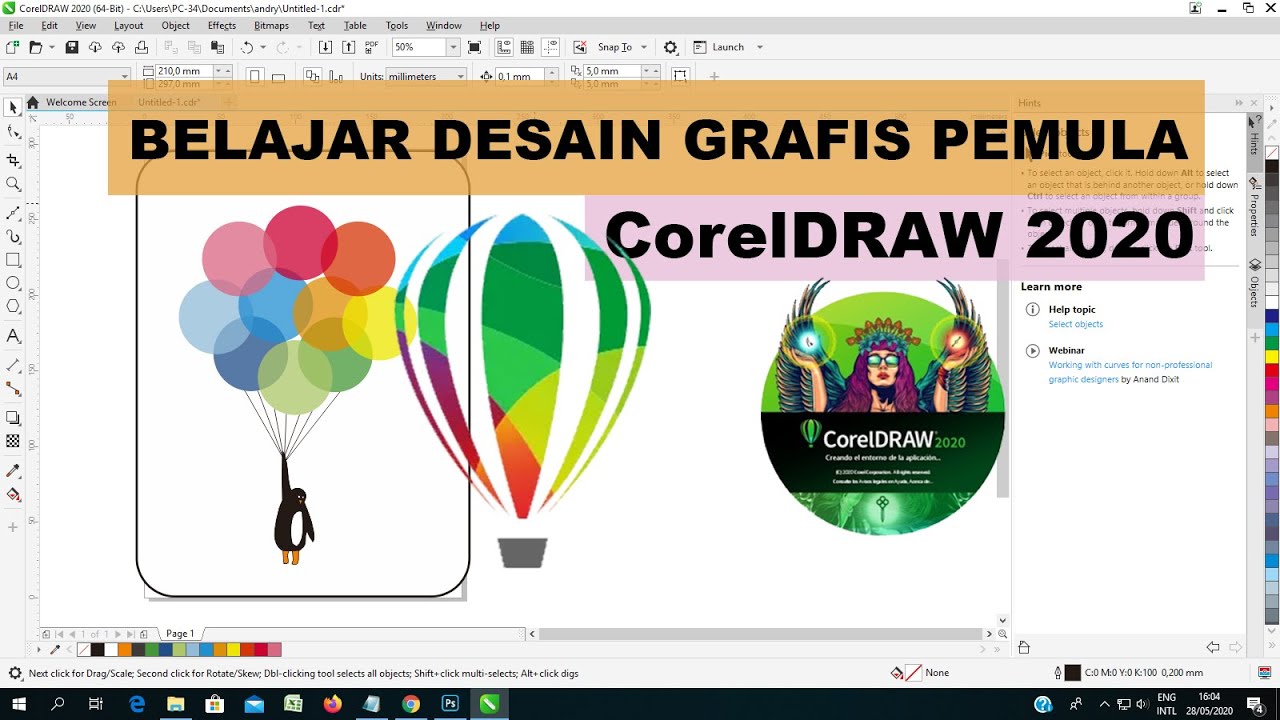This screenshot has width=1280, height=720.
Task: Select the Parallel Dimension tool
Action: pos(13,366)
